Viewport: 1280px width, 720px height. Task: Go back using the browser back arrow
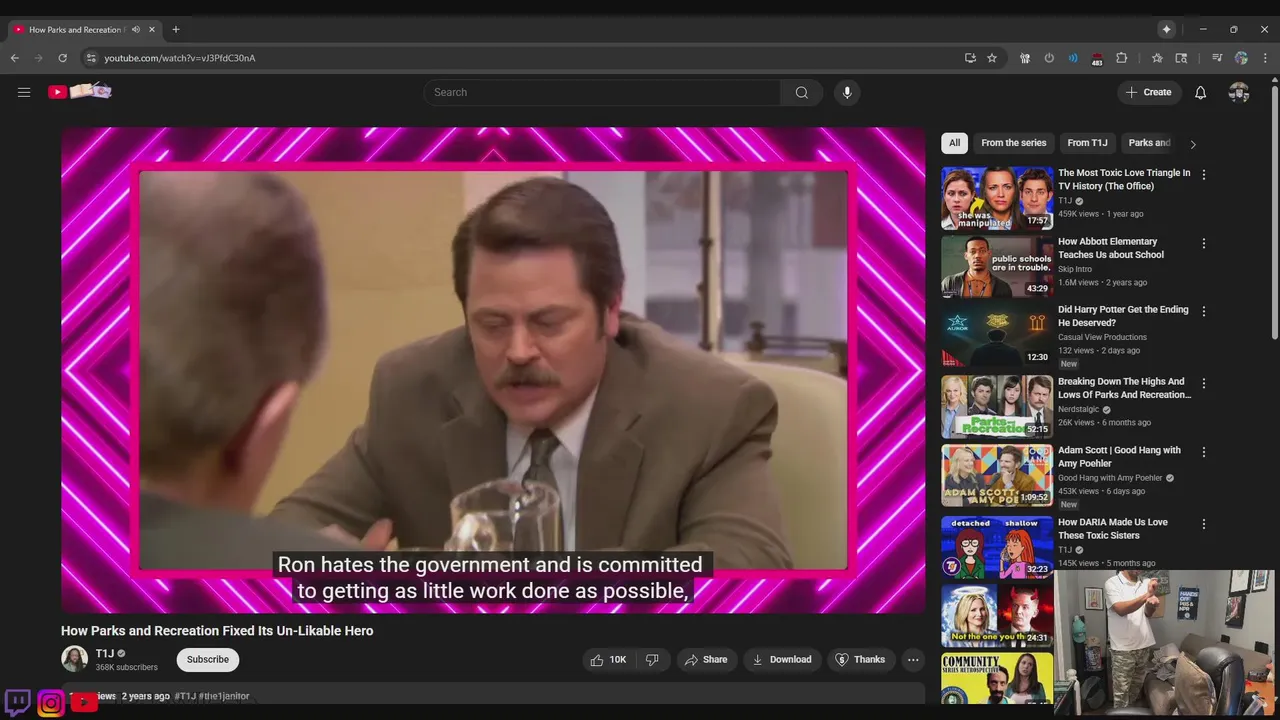pos(15,58)
